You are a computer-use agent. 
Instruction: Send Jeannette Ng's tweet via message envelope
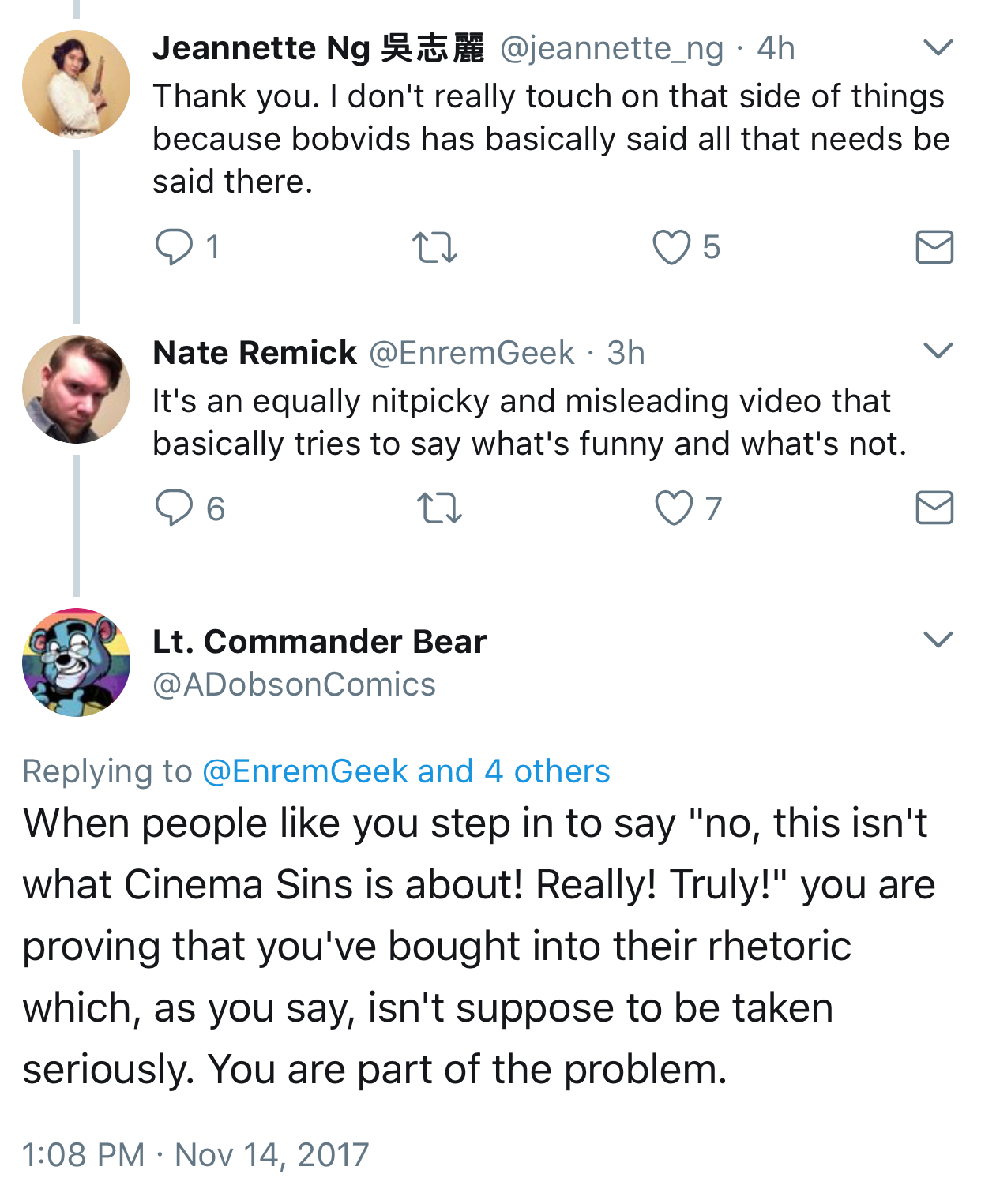pyautogui.click(x=934, y=247)
